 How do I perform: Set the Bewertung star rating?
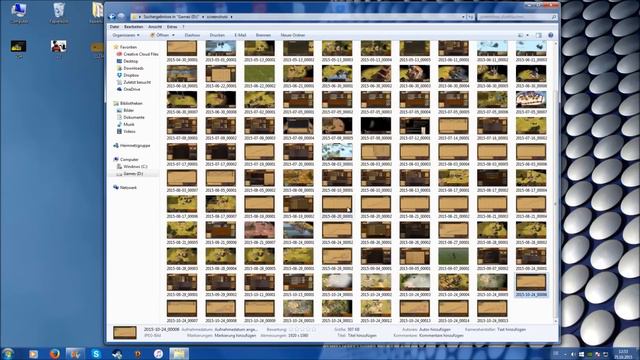click(302, 329)
